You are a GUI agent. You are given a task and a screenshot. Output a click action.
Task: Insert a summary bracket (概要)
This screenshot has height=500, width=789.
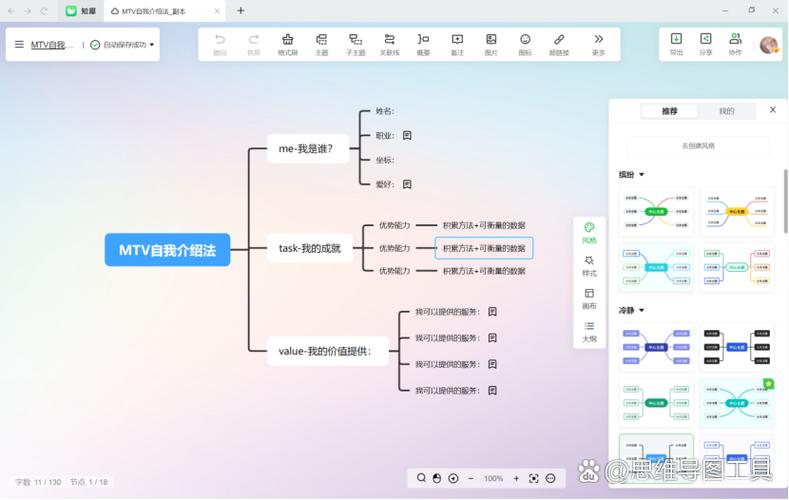coord(423,39)
